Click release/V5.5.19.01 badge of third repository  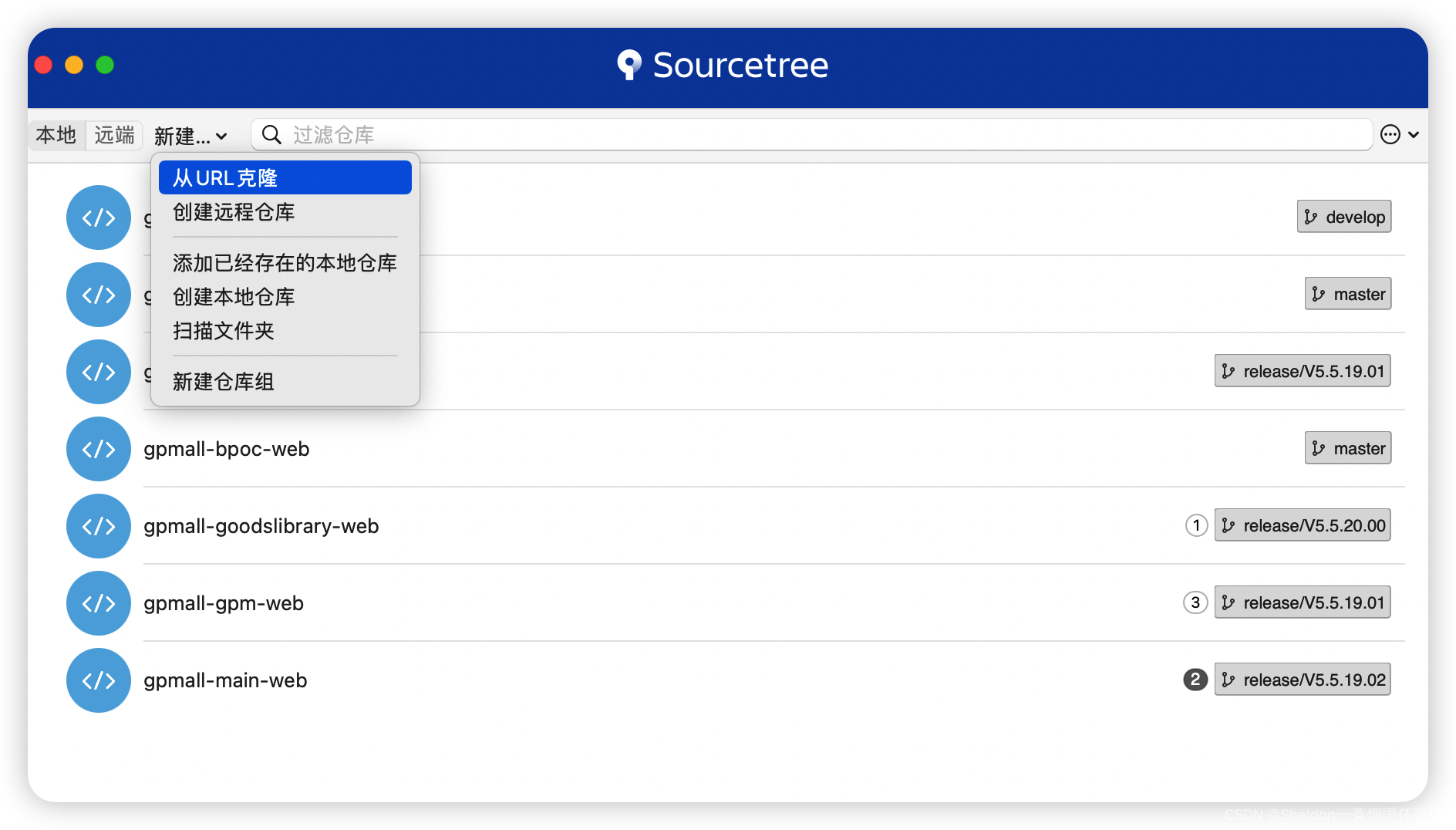1303,371
